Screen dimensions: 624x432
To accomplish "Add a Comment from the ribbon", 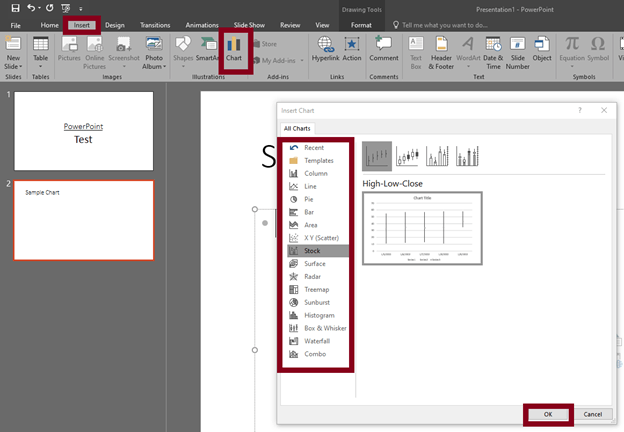I will pyautogui.click(x=384, y=49).
